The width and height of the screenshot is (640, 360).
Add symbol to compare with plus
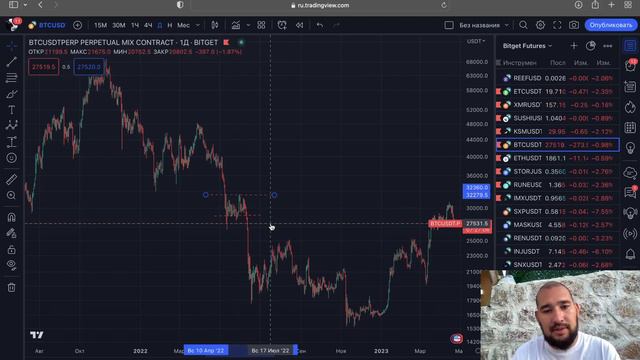click(77, 25)
